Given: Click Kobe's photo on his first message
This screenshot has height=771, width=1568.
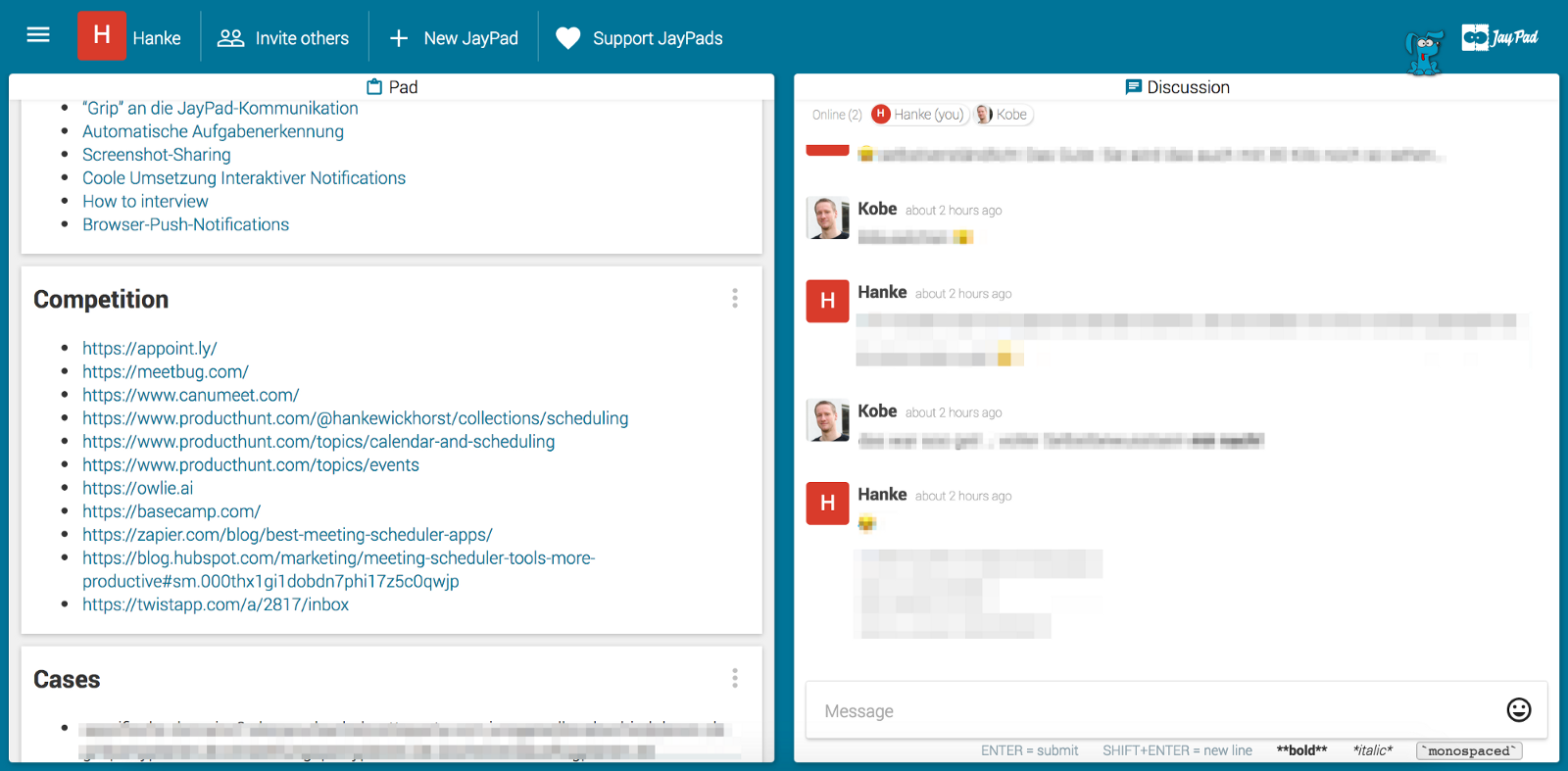Looking at the screenshot, I should point(828,217).
